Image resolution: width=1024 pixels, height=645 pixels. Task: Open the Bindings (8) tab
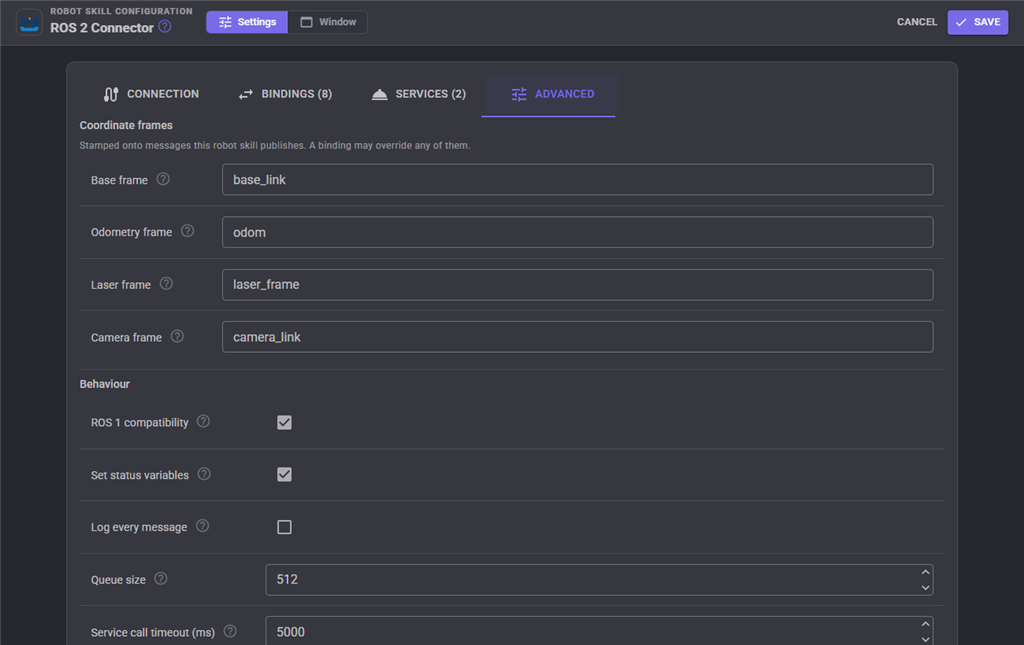tap(285, 95)
